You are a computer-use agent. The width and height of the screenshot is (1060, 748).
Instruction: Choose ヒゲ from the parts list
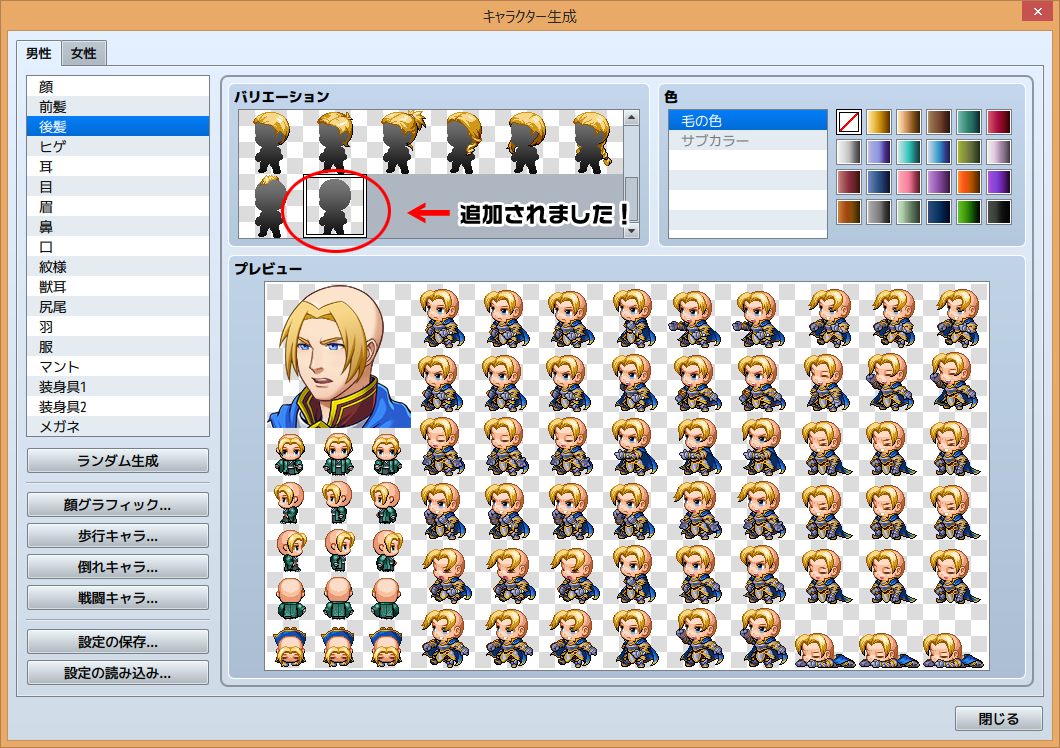(x=118, y=146)
